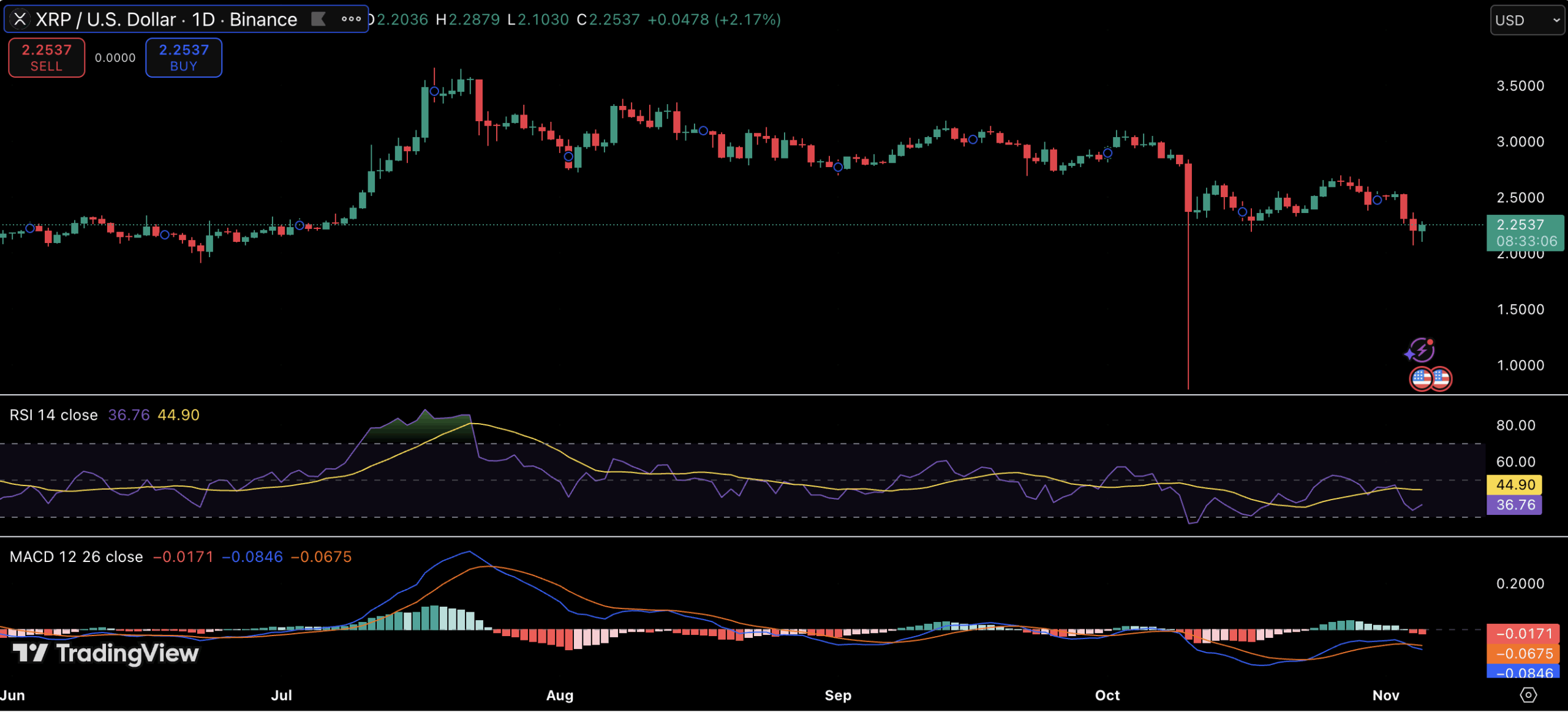Open the USD currency dropdown

tap(1526, 20)
